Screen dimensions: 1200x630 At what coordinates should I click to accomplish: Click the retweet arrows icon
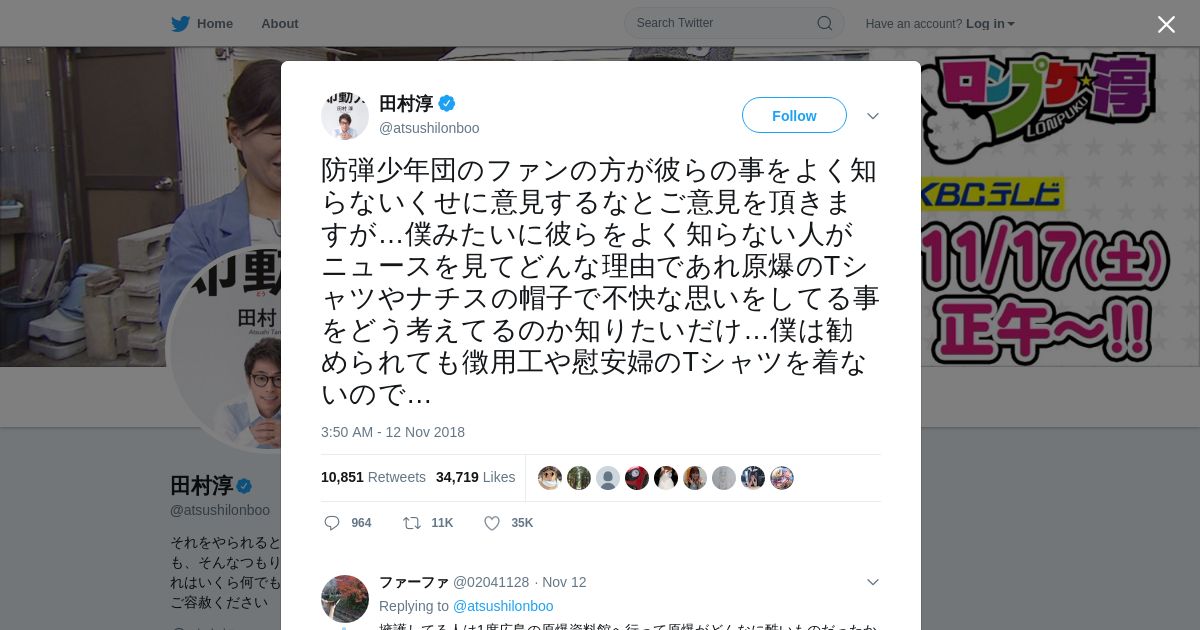(411, 523)
